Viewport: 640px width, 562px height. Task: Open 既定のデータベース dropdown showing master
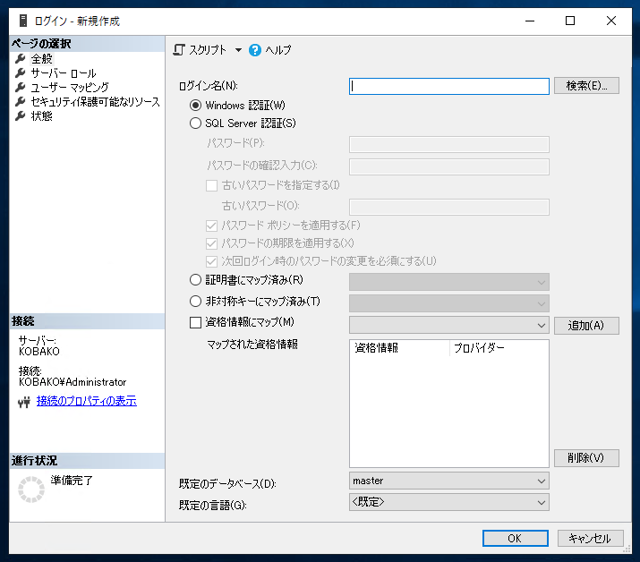click(449, 481)
